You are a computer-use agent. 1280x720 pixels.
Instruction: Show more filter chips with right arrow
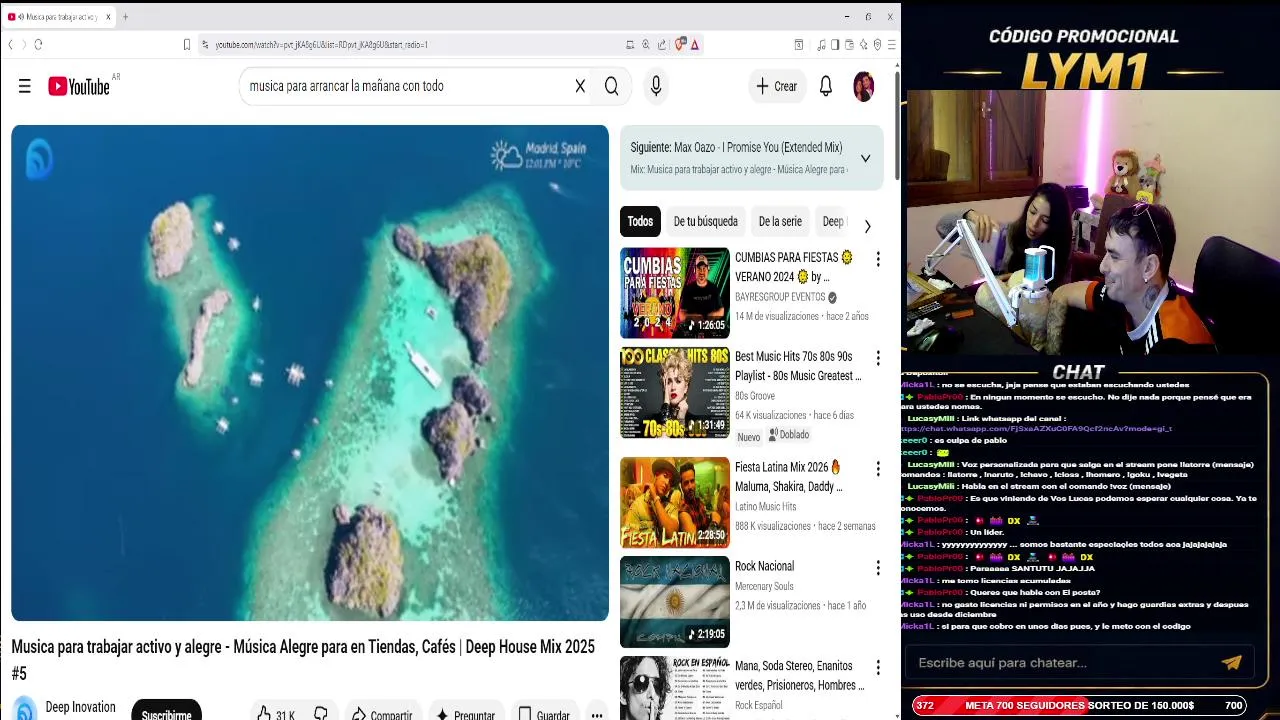[x=867, y=226]
